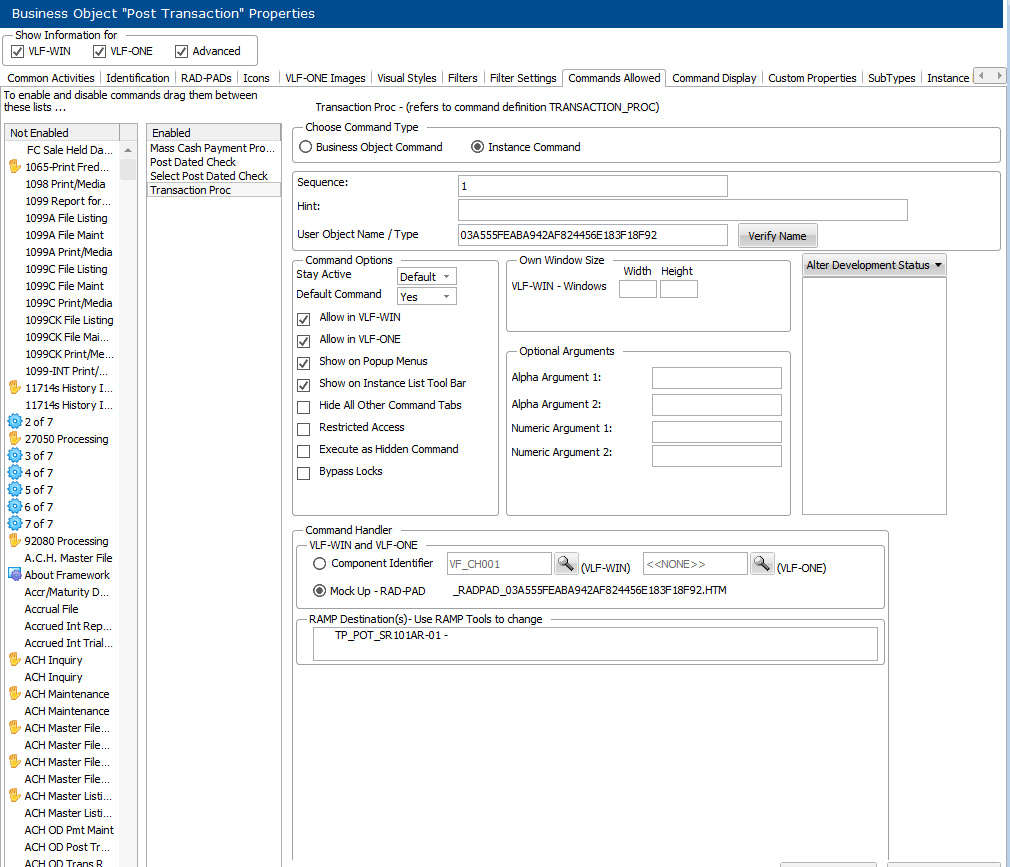Click the User Object Name / Type field
The width and height of the screenshot is (1010, 867).
click(x=593, y=235)
